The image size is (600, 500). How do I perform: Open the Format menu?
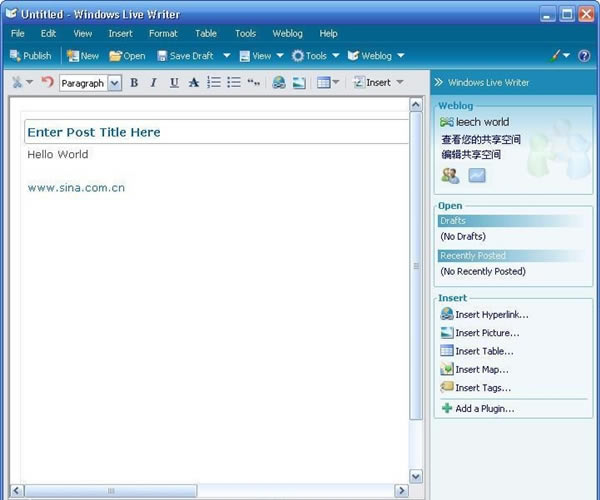[163, 33]
